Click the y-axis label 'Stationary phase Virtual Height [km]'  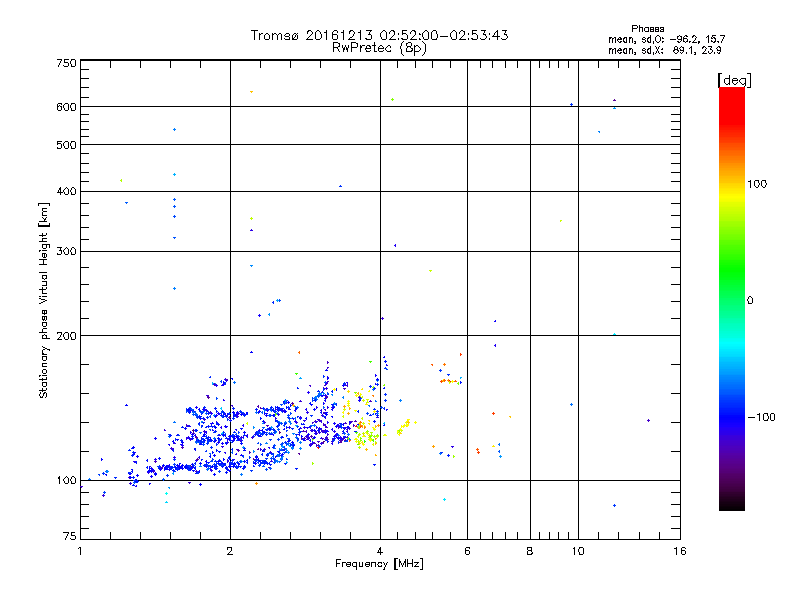[x=44, y=300]
